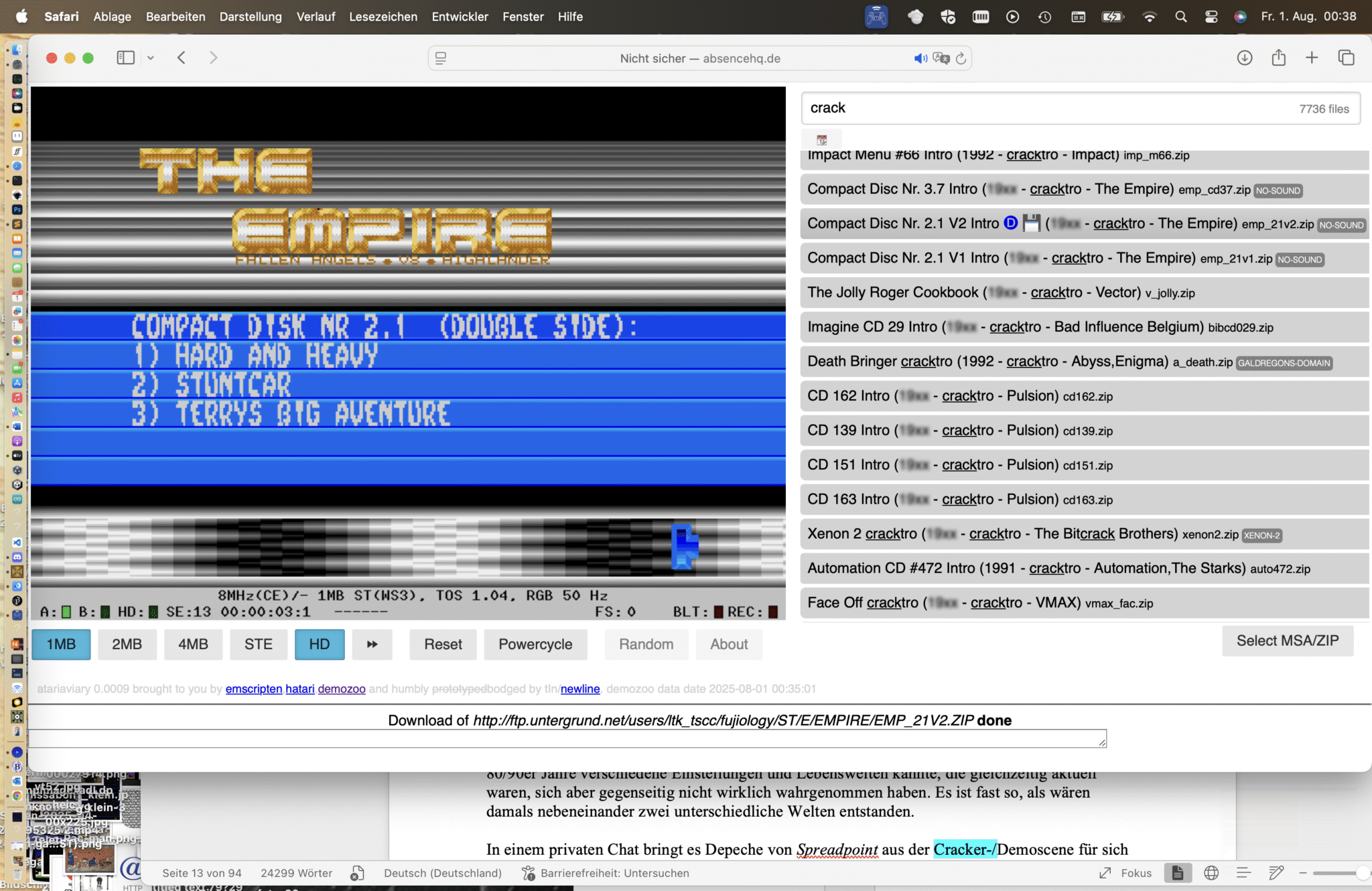Open the Select MSA/ZIP file chooser
Image resolution: width=1372 pixels, height=891 pixels.
[x=1287, y=640]
